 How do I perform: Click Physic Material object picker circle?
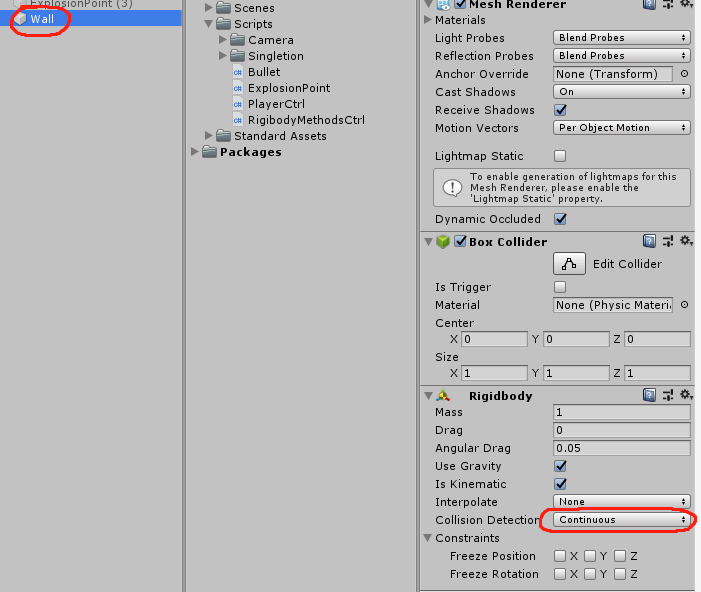(684, 305)
